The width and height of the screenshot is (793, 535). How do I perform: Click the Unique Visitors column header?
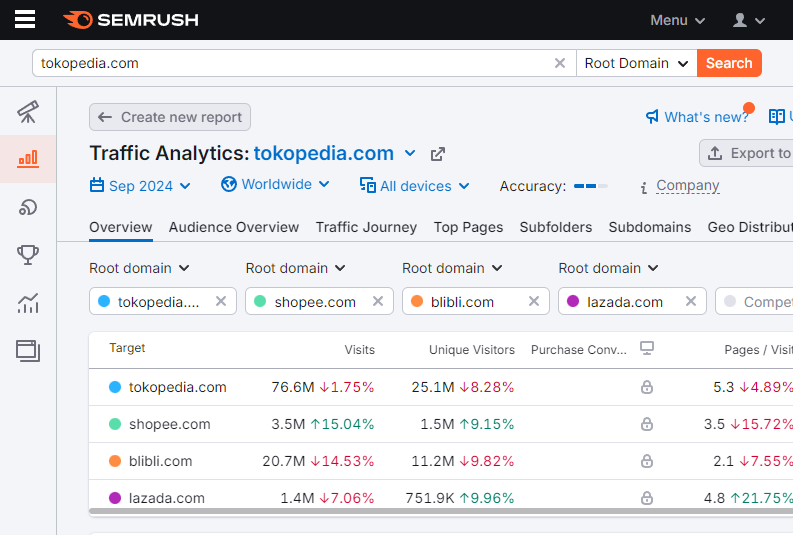point(472,350)
